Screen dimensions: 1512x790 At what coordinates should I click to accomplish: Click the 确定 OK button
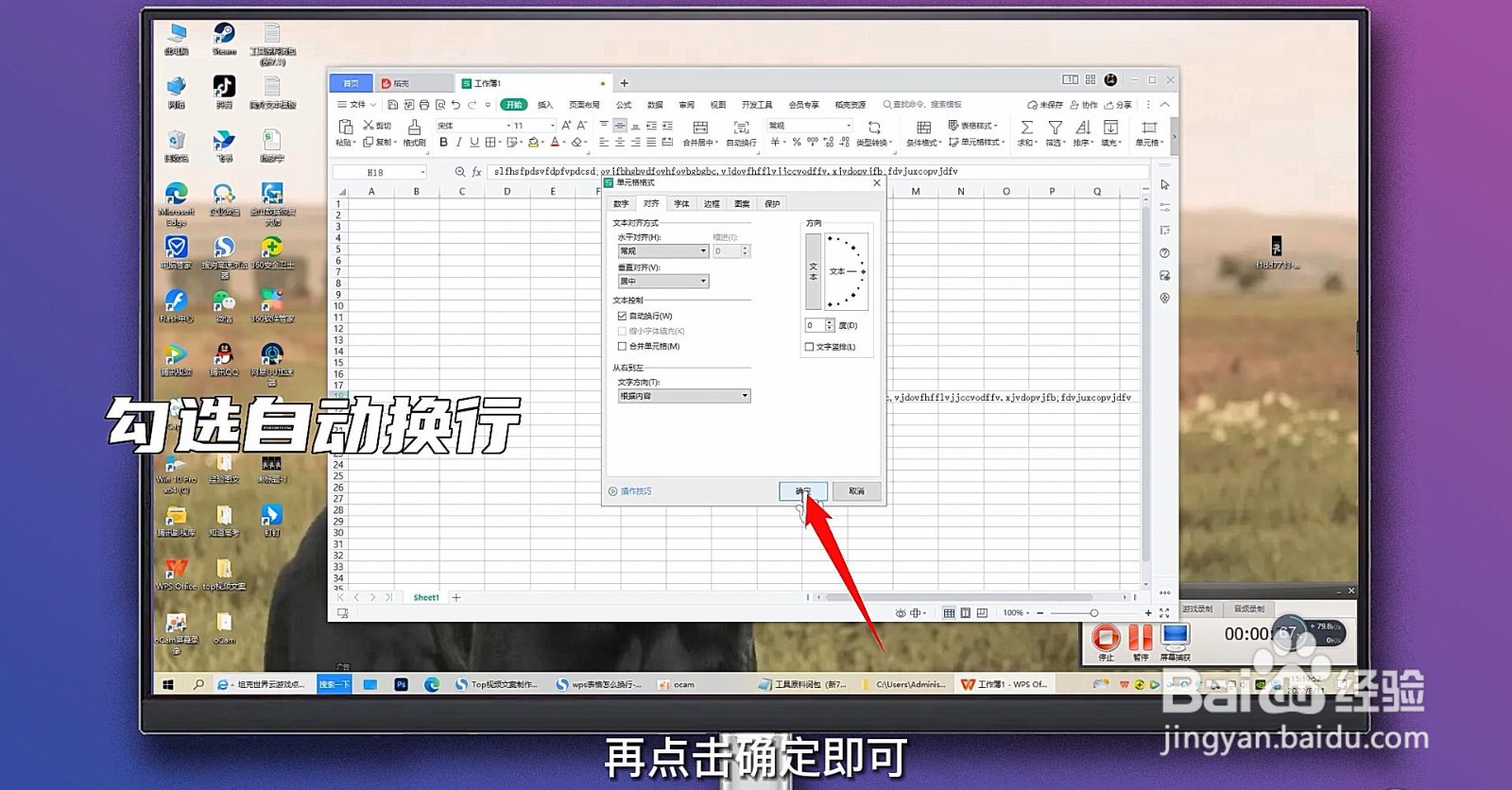[x=803, y=491]
